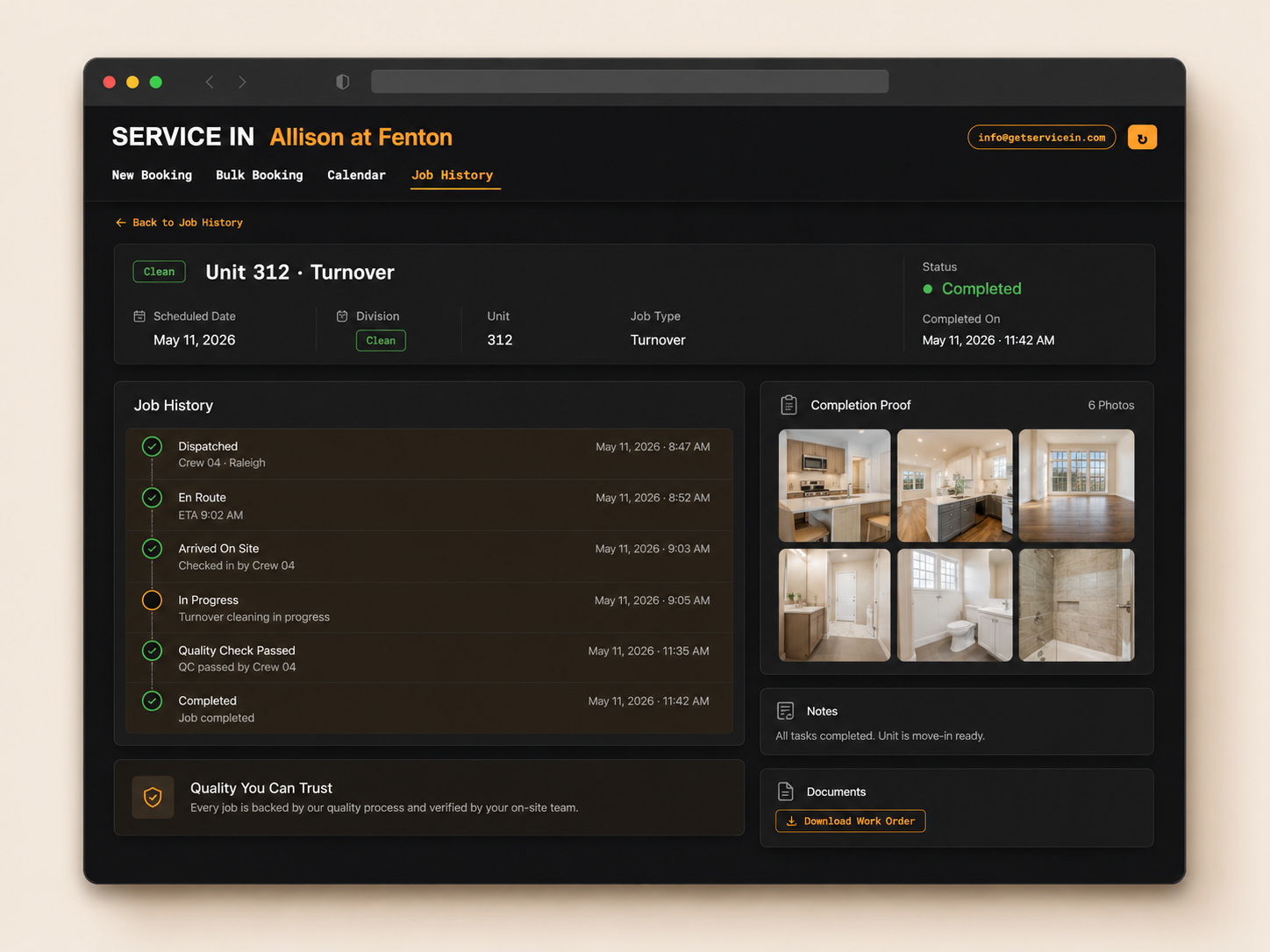This screenshot has width=1270, height=952.
Task: Click the Clean badge next to Unit 312
Action: 159,272
